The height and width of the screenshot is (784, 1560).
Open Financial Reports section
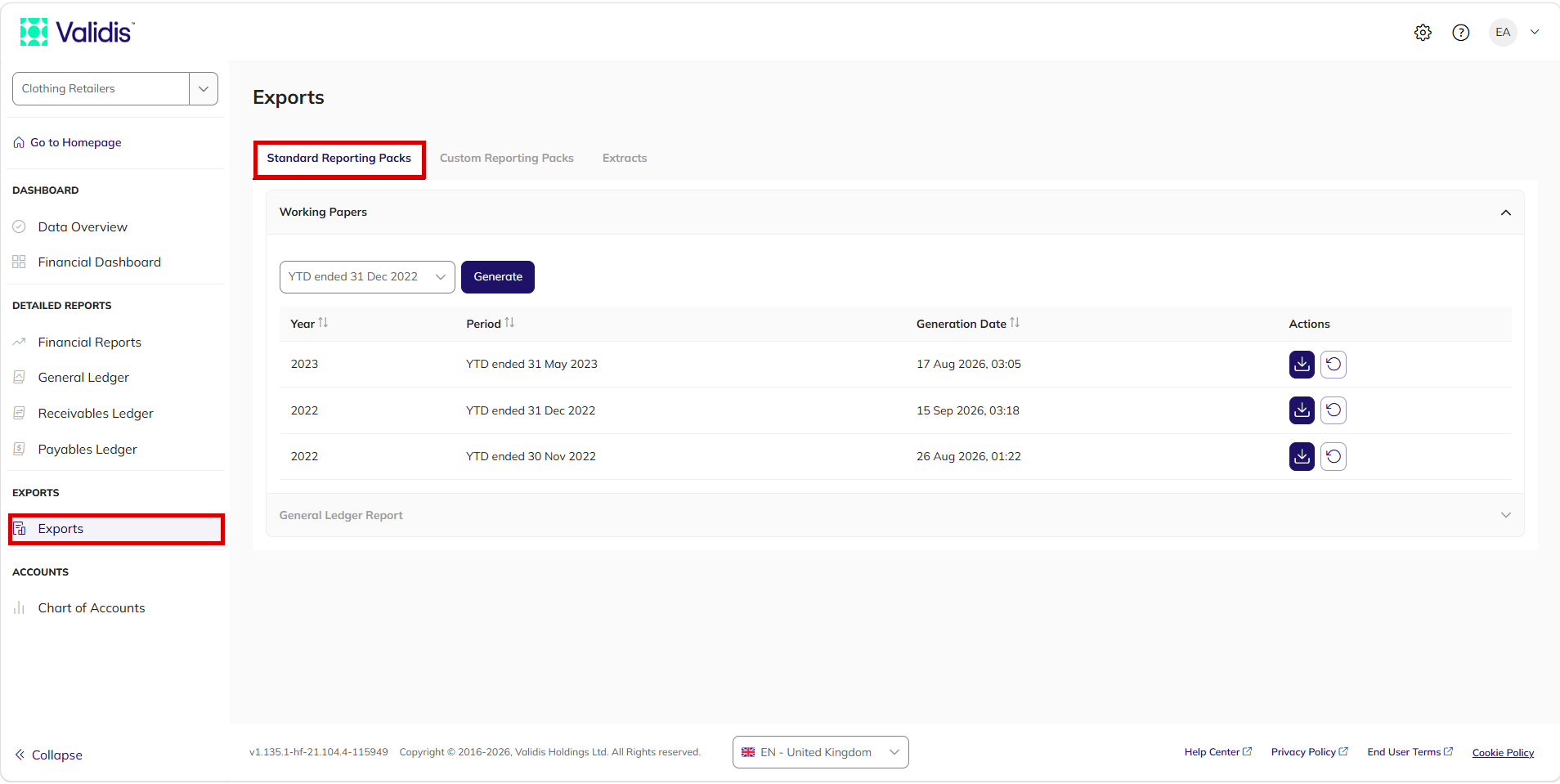[x=89, y=342]
